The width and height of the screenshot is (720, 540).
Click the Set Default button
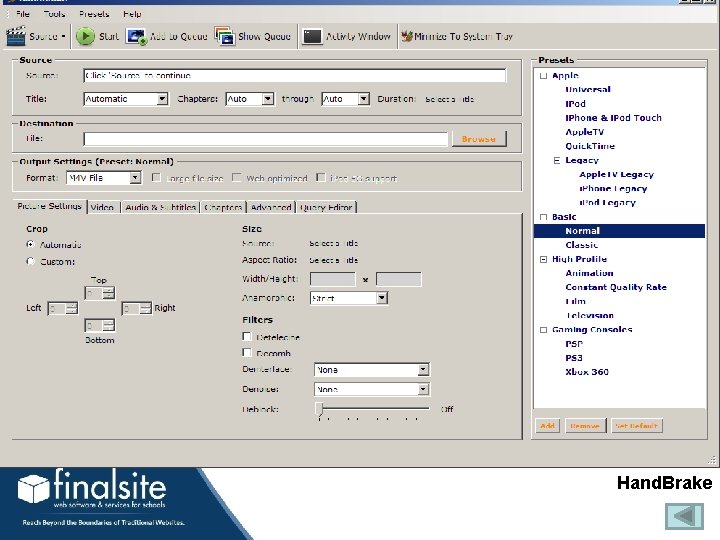click(x=636, y=426)
